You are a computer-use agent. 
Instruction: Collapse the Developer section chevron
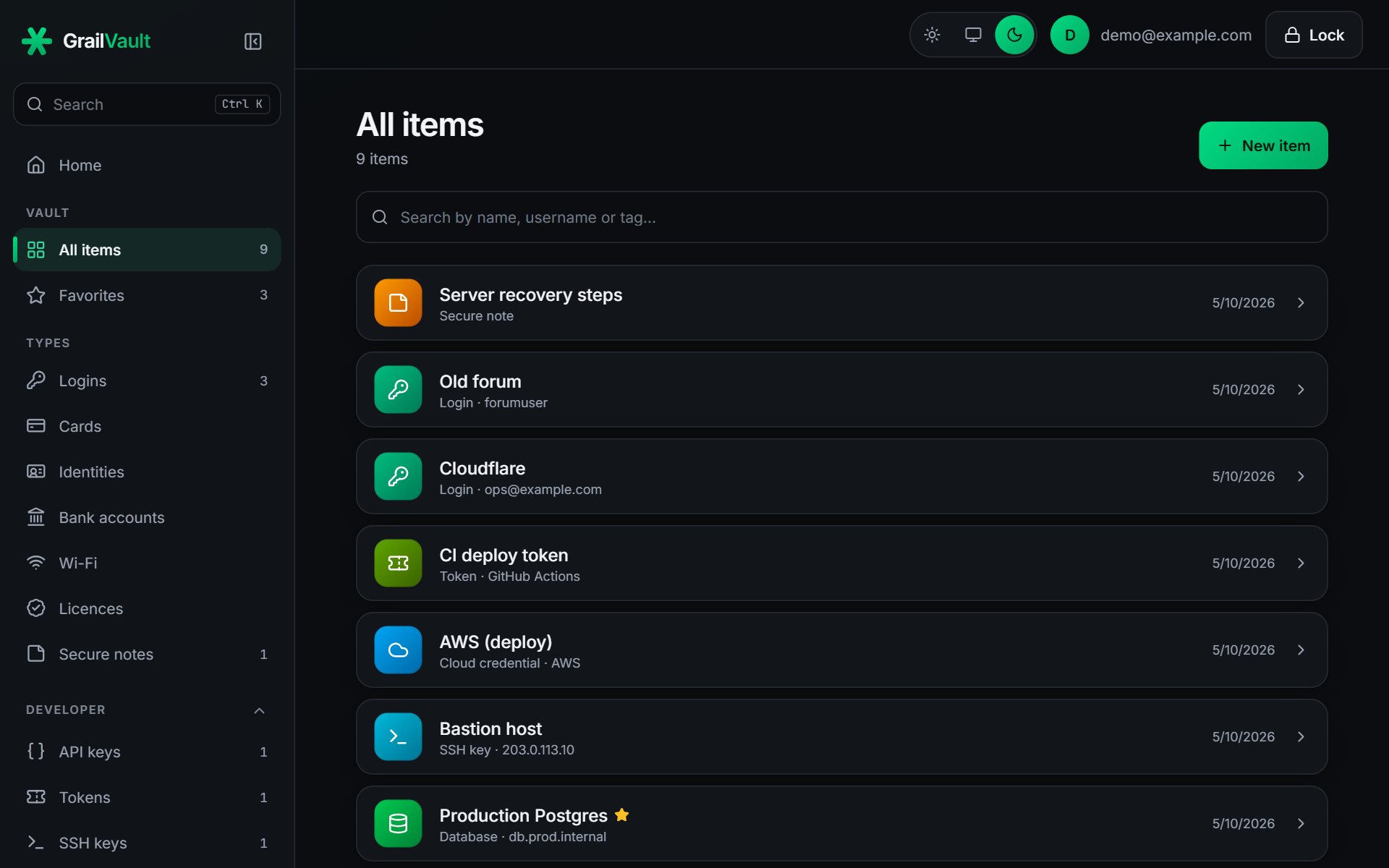coord(259,710)
